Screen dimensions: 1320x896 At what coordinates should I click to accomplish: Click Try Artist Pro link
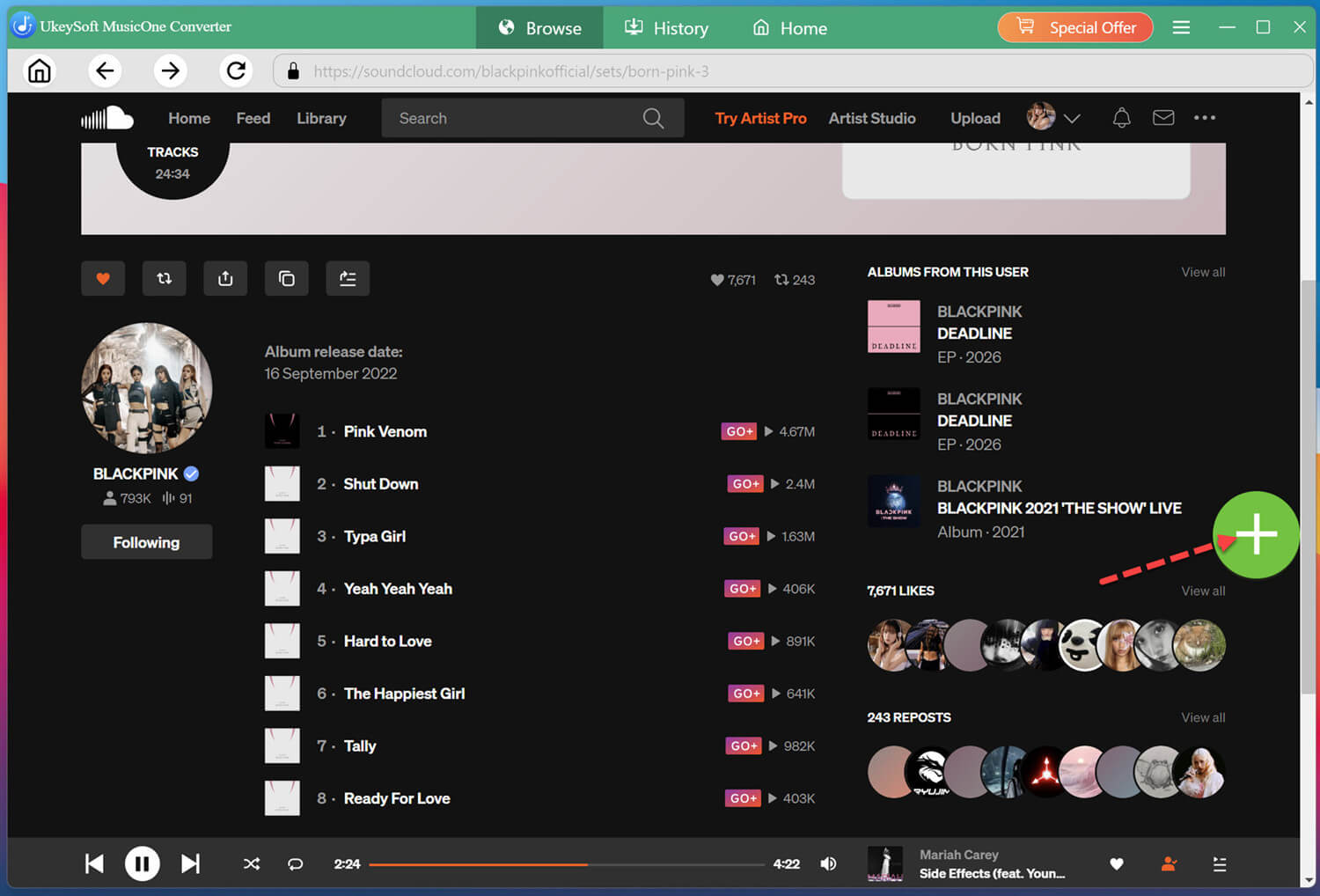point(760,118)
